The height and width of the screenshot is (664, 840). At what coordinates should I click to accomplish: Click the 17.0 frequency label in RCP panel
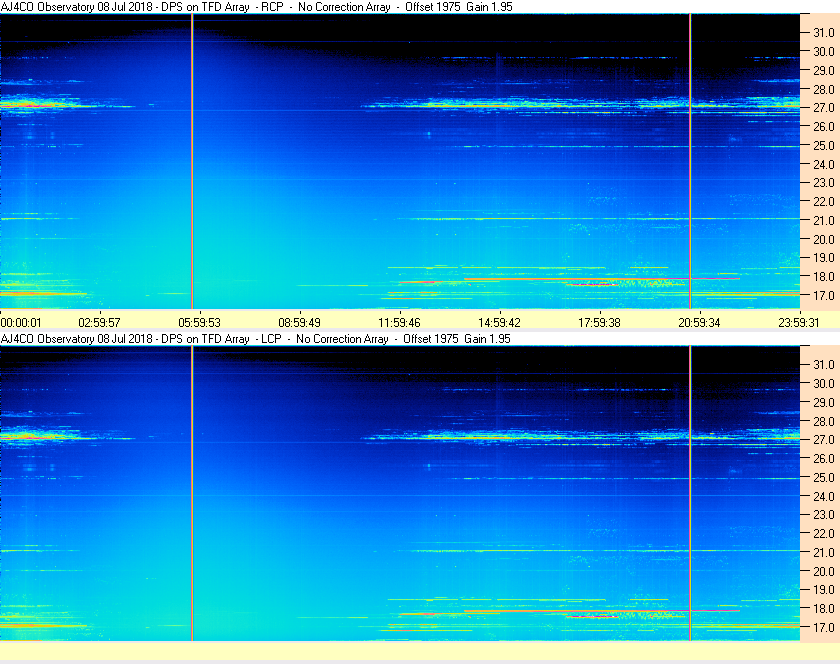(x=824, y=295)
